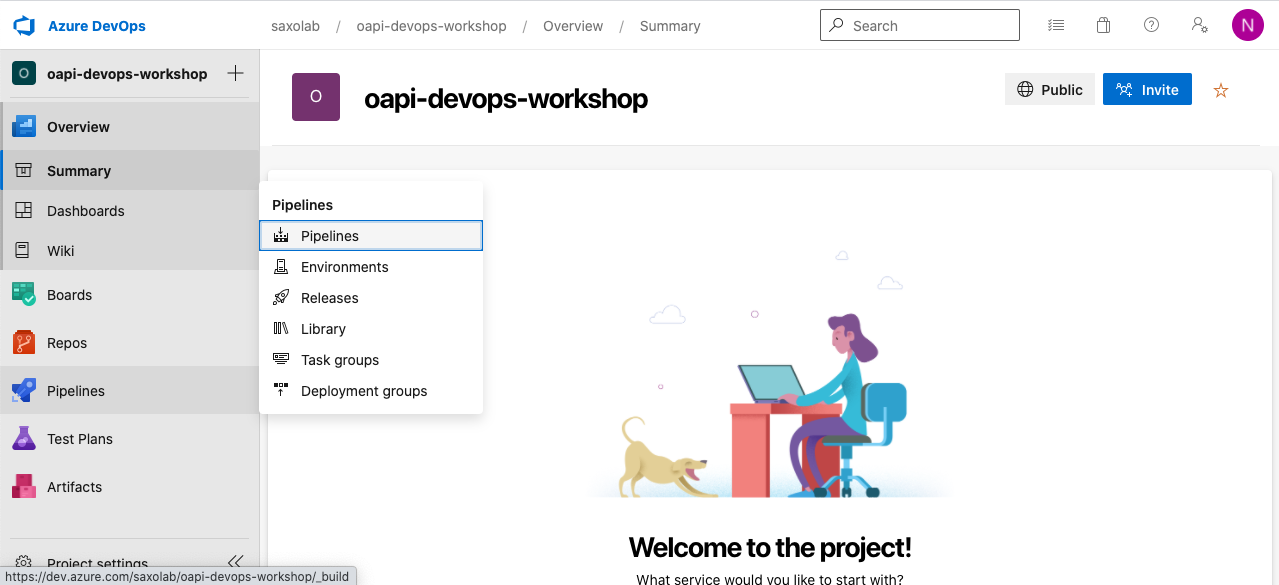Click the Invite button
Screen dimensions: 1279x585
(1147, 89)
